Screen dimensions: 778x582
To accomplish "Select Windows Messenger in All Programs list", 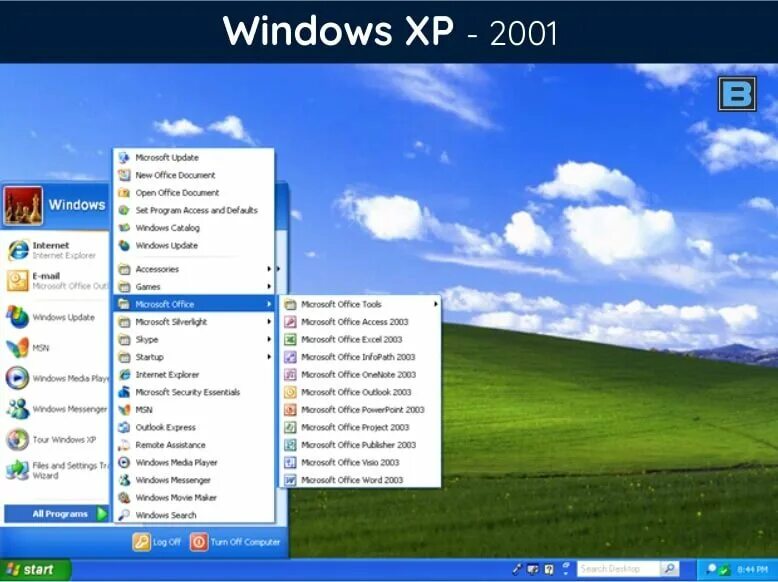I will [194, 480].
